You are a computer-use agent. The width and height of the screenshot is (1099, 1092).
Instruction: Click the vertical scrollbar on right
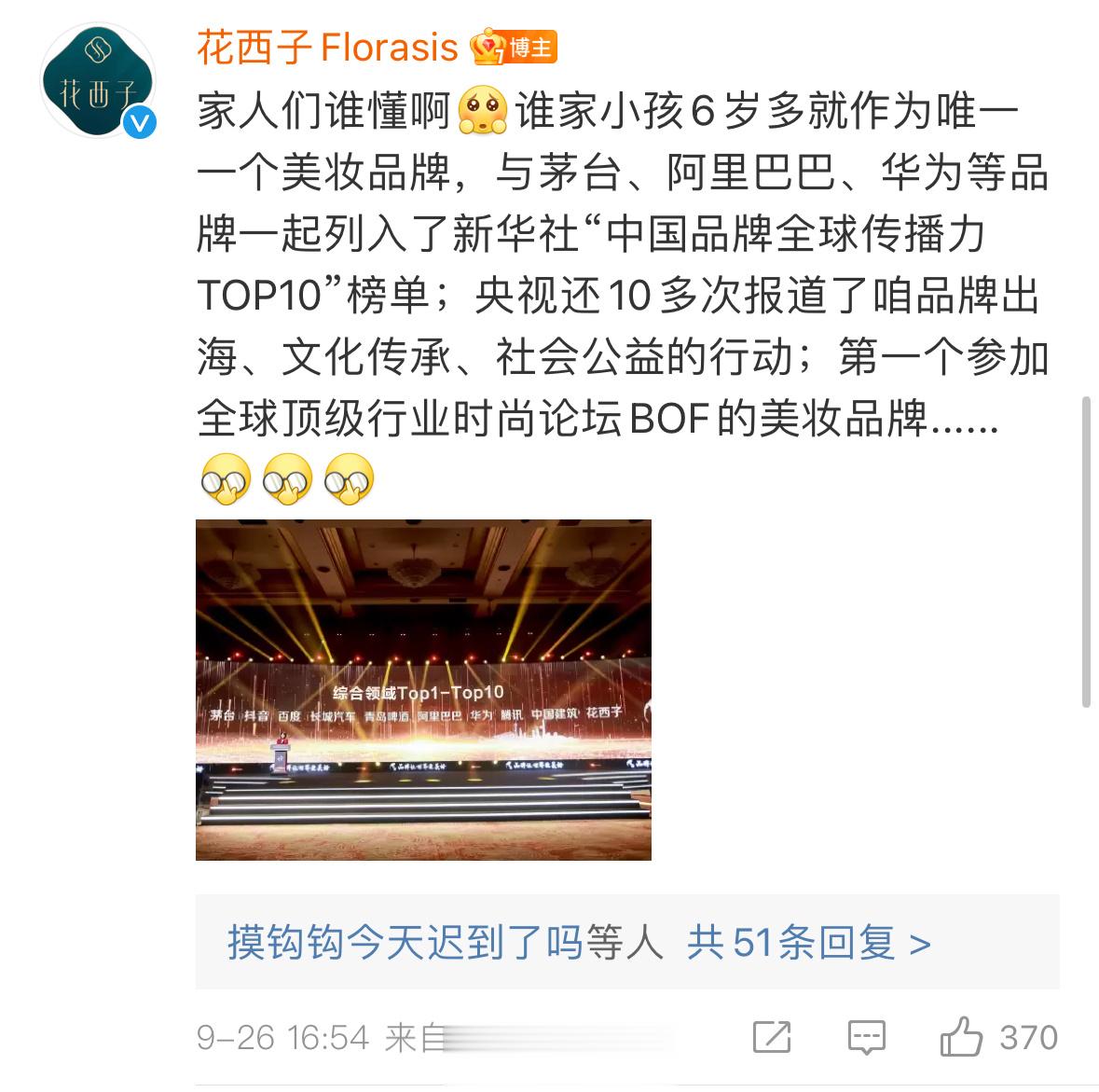tap(1086, 551)
